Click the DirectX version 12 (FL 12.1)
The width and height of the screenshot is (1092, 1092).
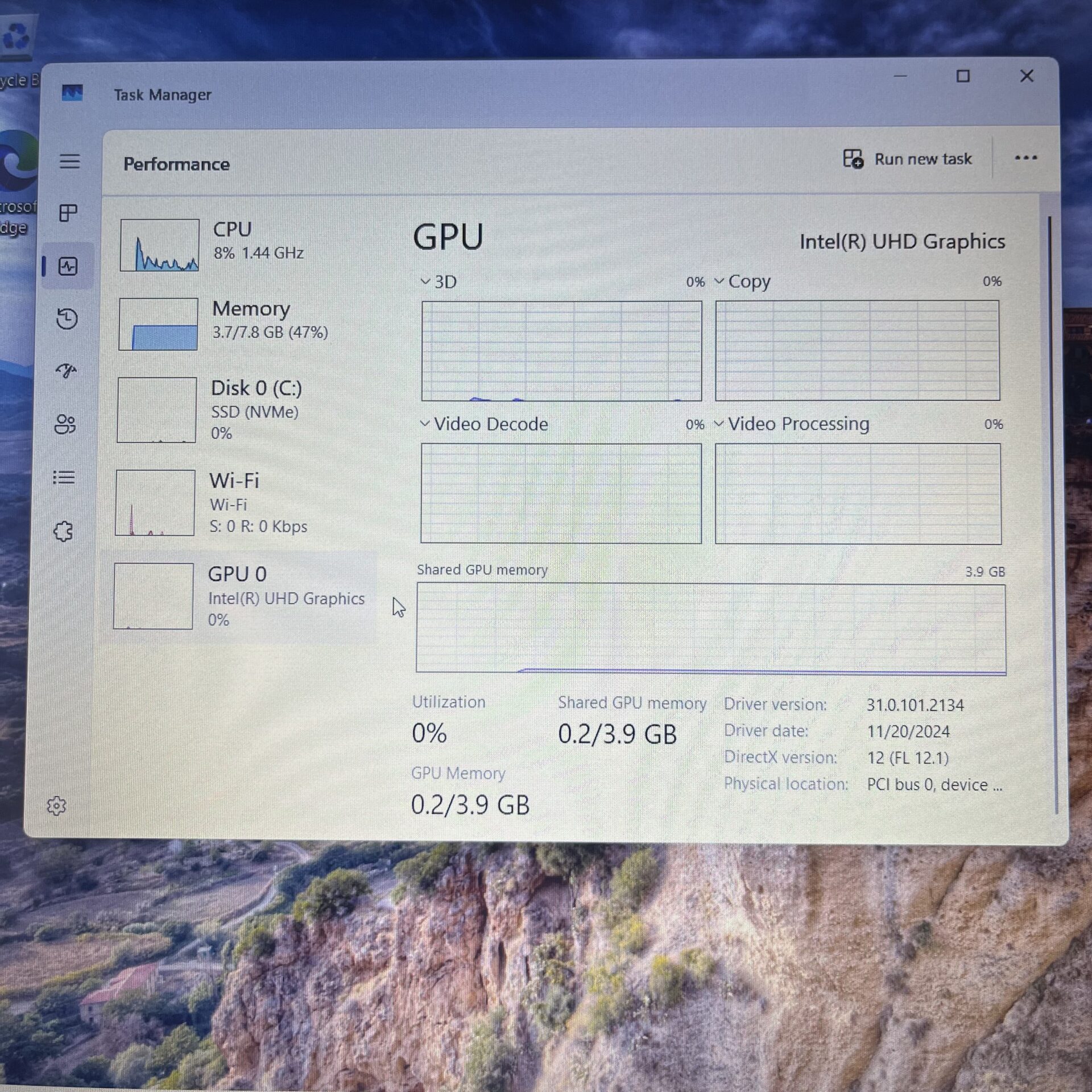click(908, 758)
